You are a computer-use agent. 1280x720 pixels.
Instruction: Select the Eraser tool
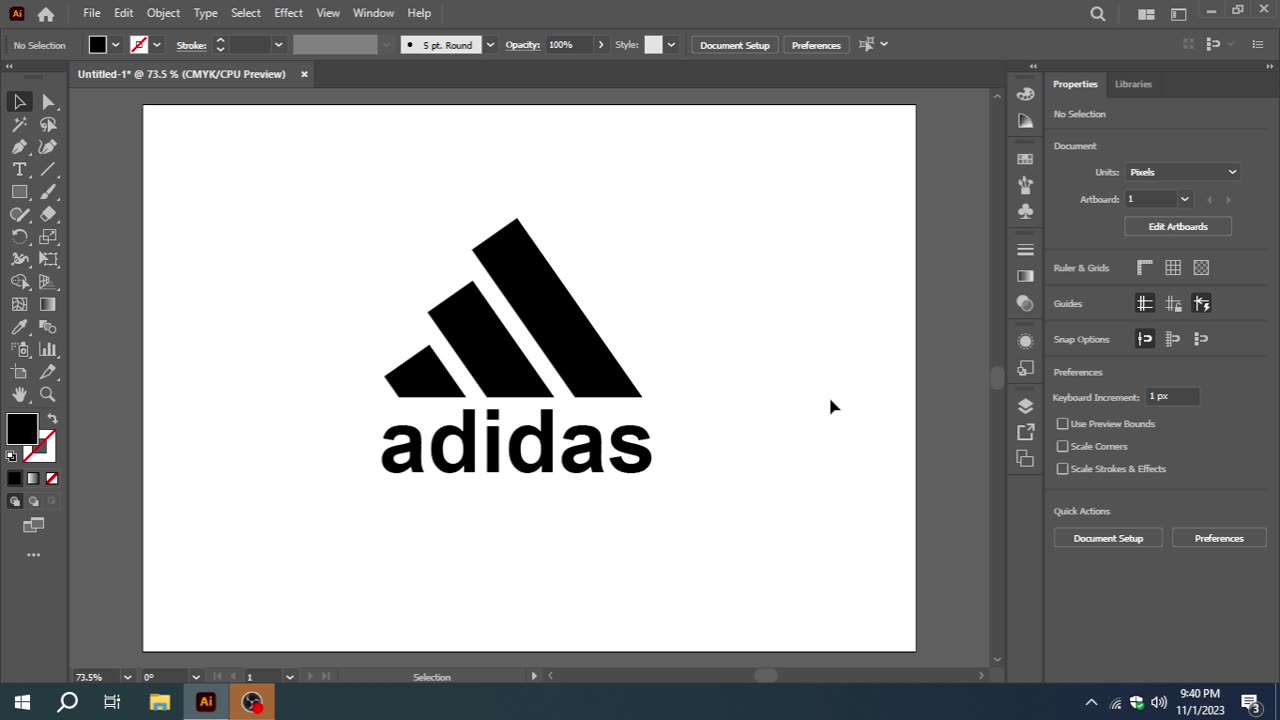(48, 214)
